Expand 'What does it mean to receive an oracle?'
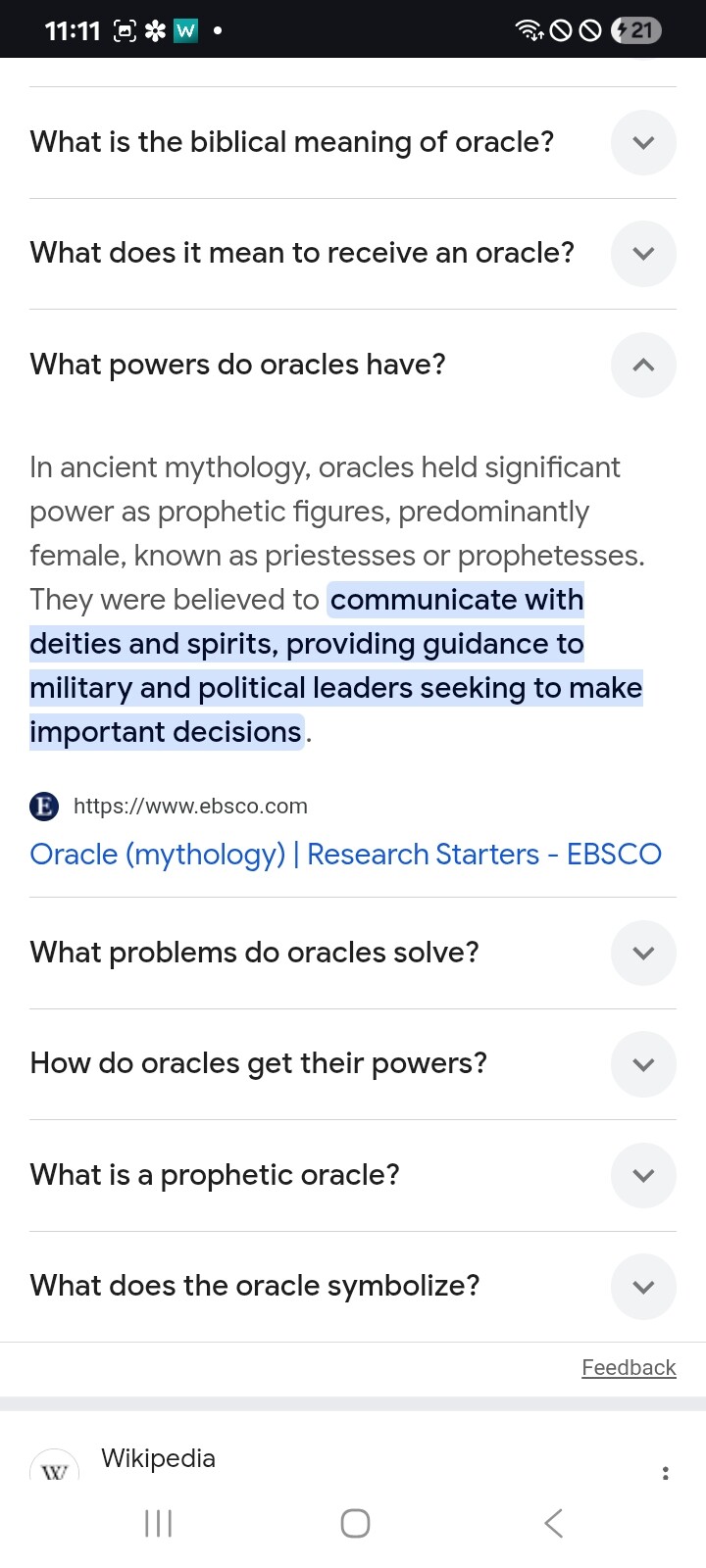Image resolution: width=706 pixels, height=1568 pixels. (643, 254)
